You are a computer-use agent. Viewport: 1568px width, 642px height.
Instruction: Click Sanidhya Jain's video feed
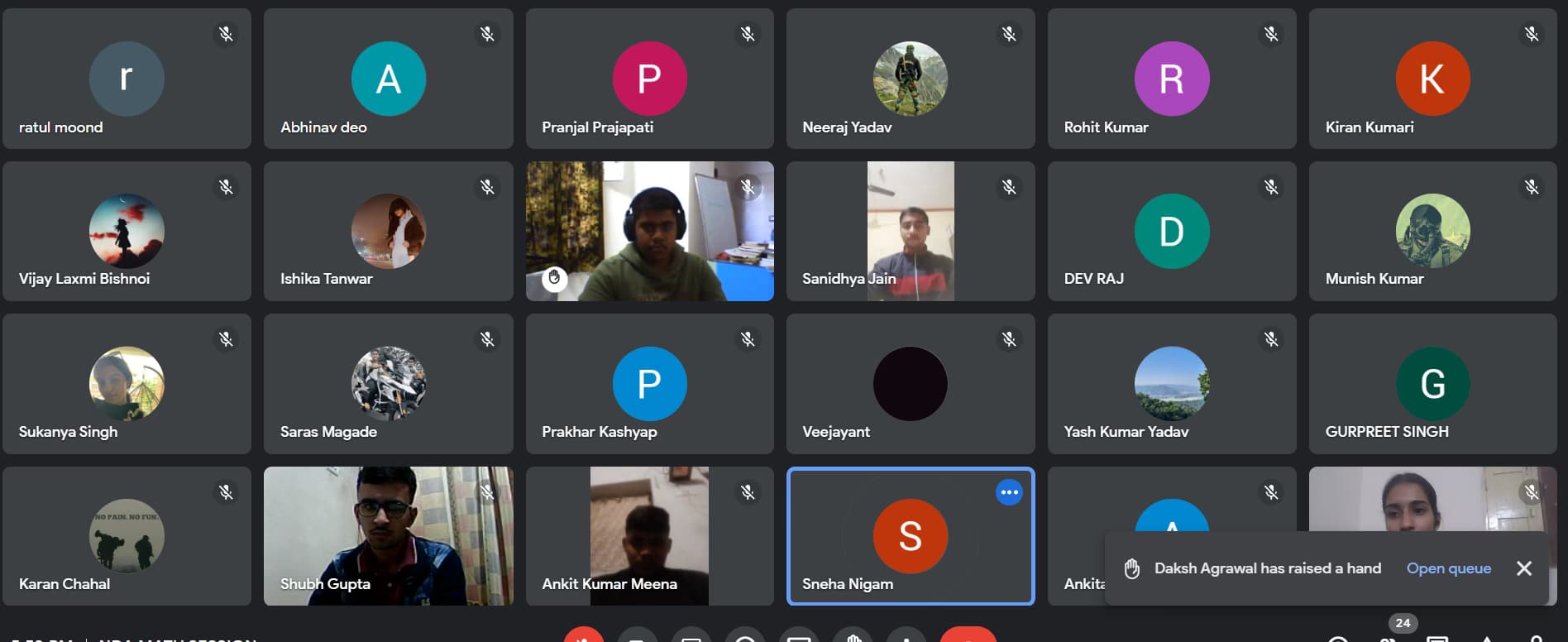(910, 231)
